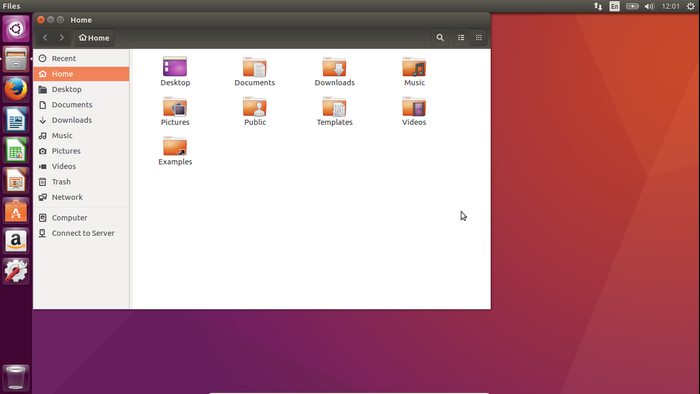Minimize the Home window
The width and height of the screenshot is (700, 394).
click(50, 20)
